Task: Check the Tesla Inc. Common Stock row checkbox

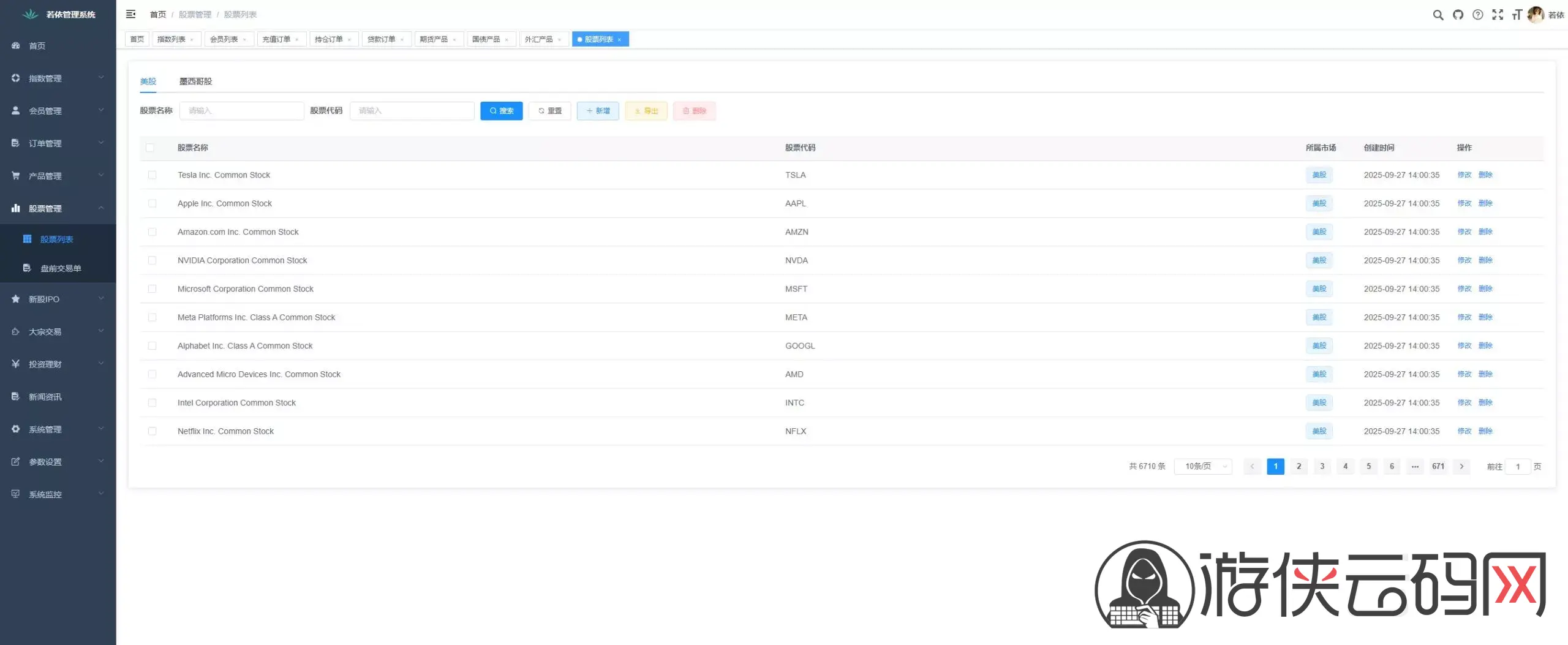Action: click(x=152, y=175)
